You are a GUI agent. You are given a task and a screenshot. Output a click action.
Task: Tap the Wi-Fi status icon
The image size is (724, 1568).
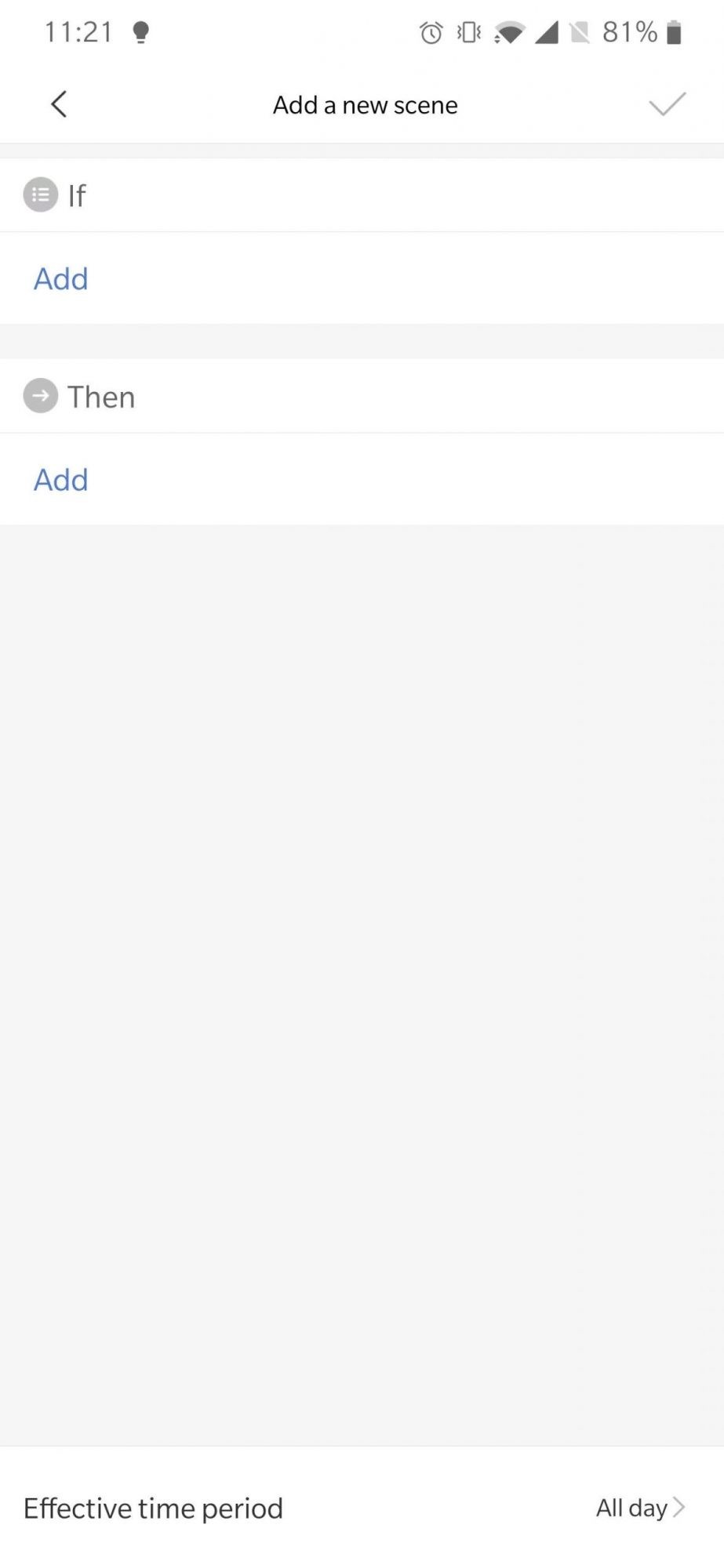point(509,33)
